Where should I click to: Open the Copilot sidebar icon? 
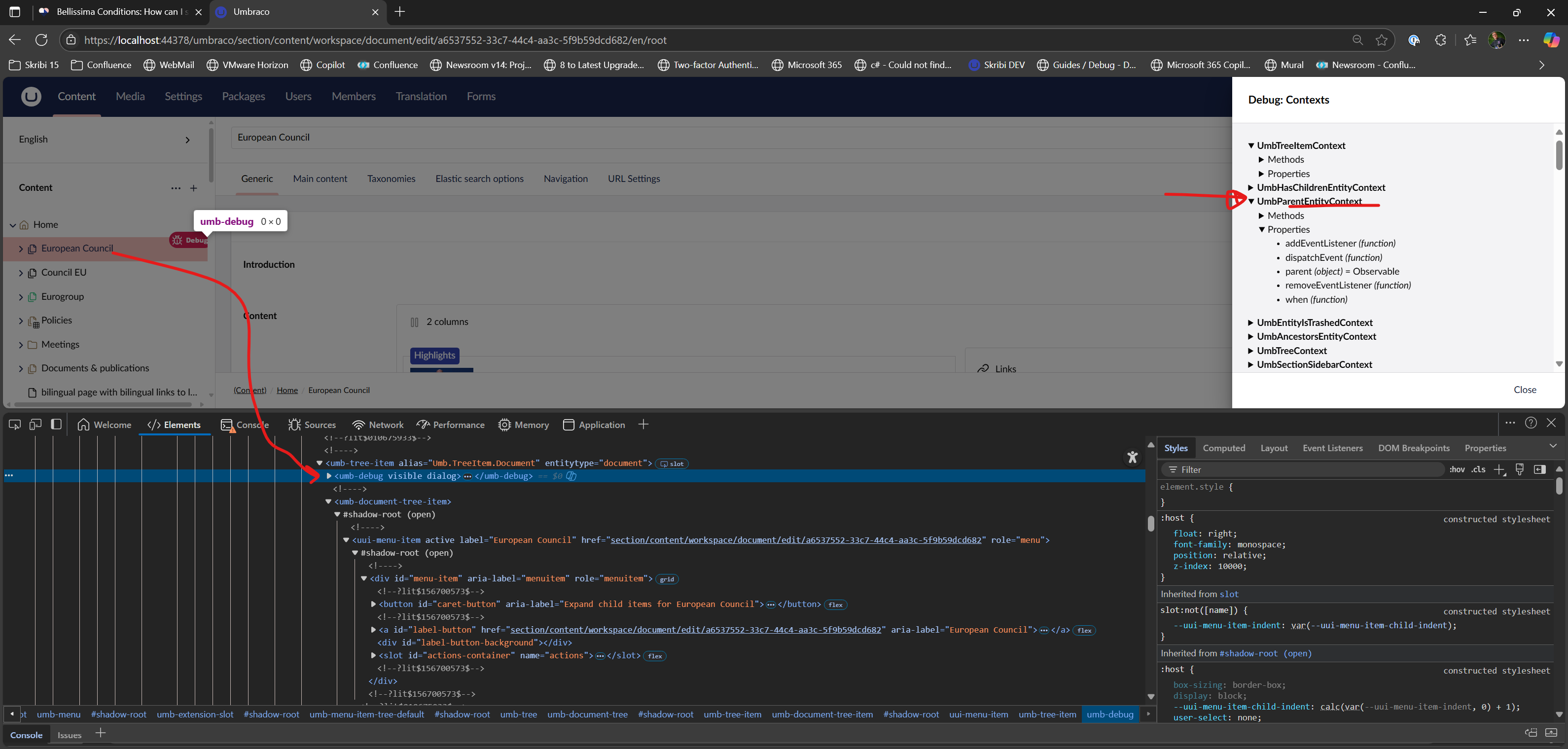[1551, 40]
